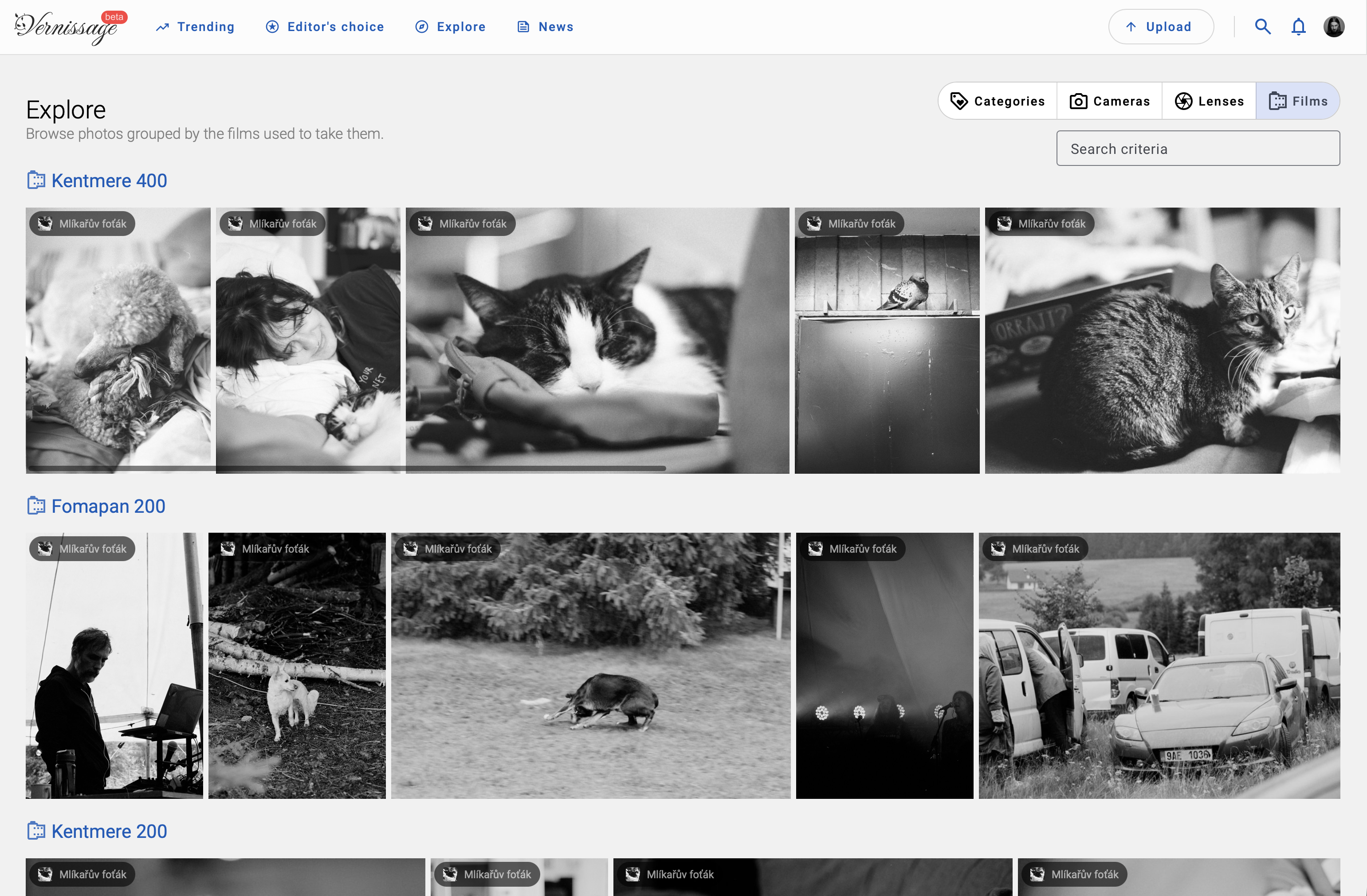The height and width of the screenshot is (896, 1367).
Task: Click author avatar on poodle photo
Action: 45,224
